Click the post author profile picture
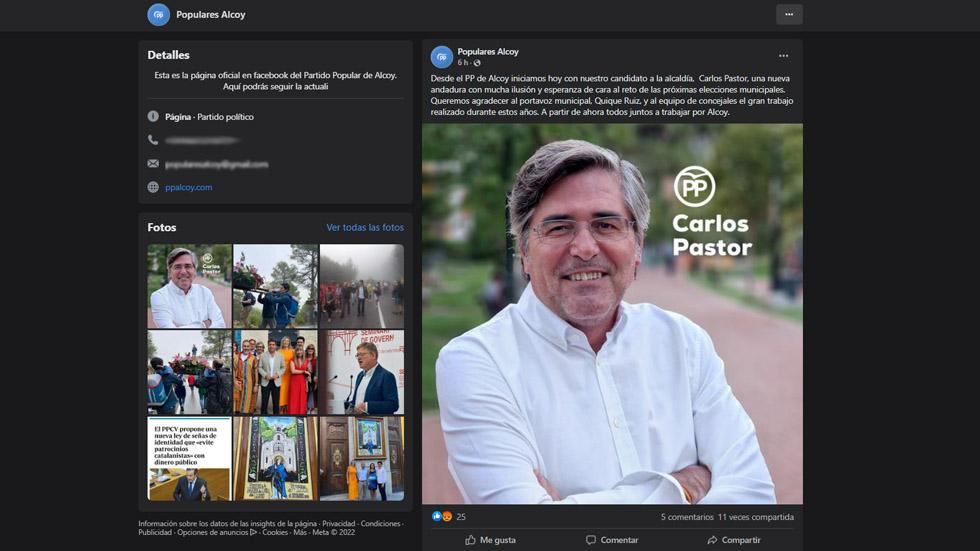980x551 pixels. 441,57
